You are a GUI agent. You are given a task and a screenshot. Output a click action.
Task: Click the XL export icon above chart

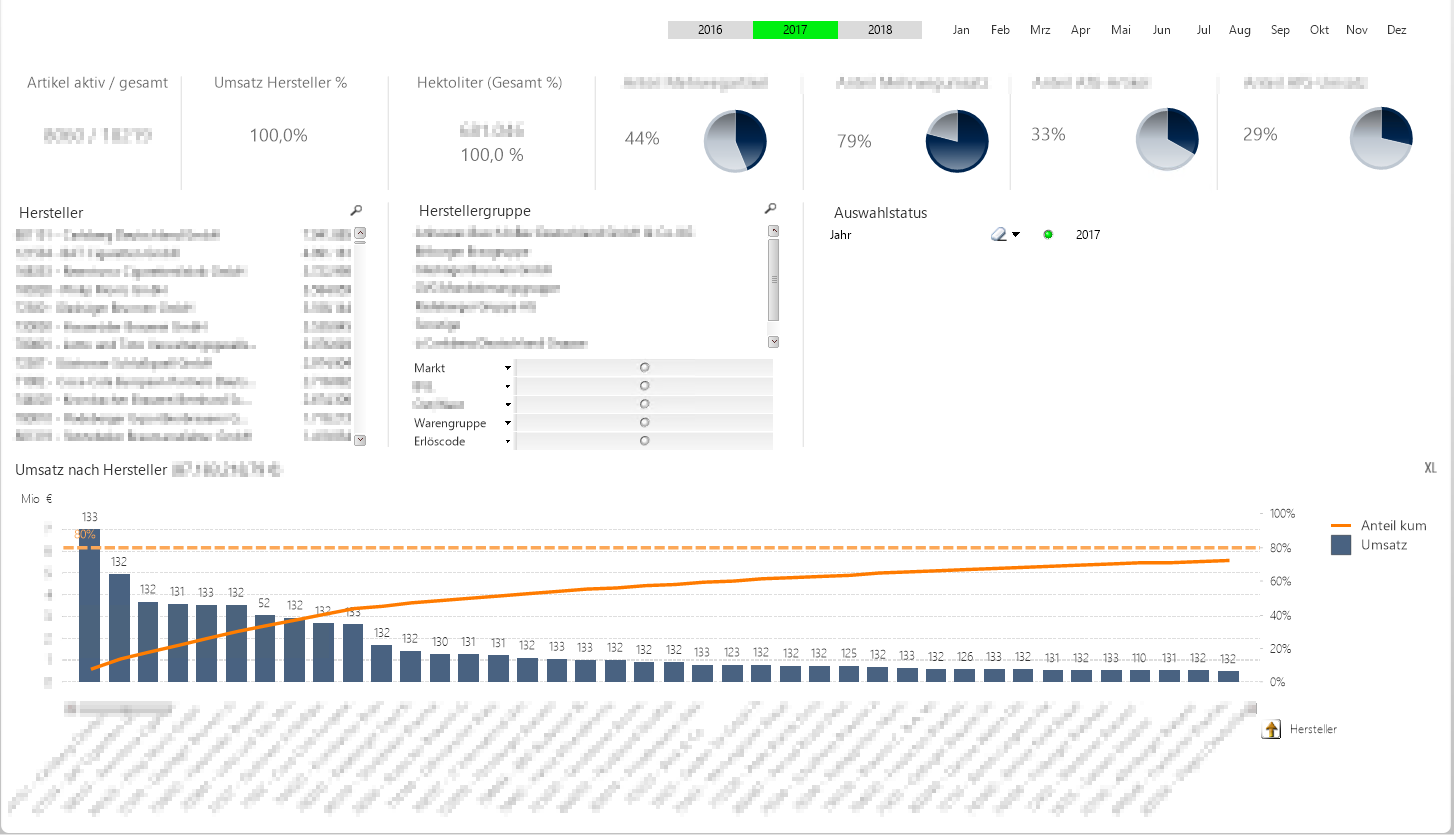(x=1430, y=468)
